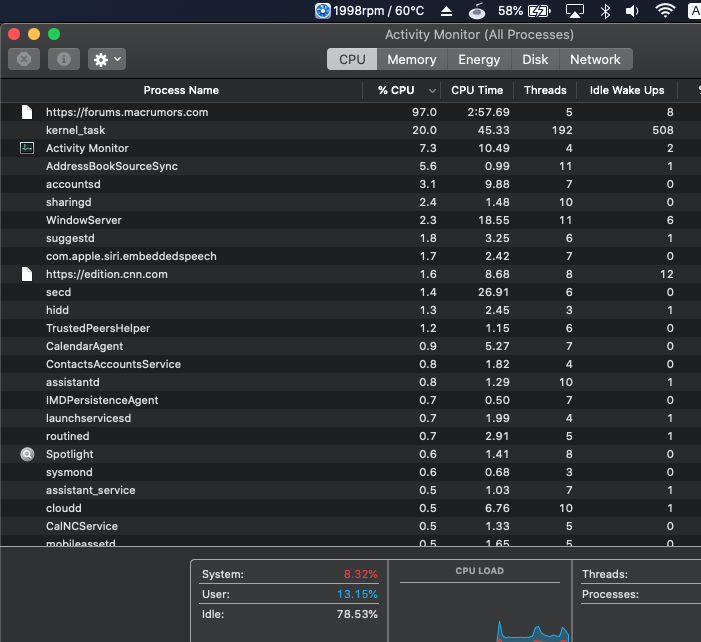Click the edition.cnn.com document icon

27,274
